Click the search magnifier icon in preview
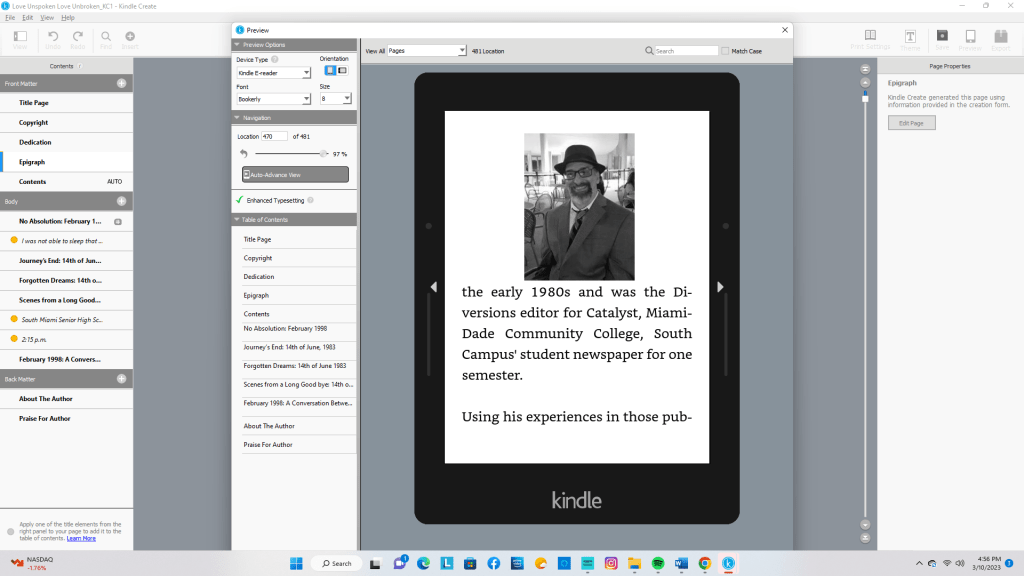The height and width of the screenshot is (576, 1024). (x=649, y=50)
